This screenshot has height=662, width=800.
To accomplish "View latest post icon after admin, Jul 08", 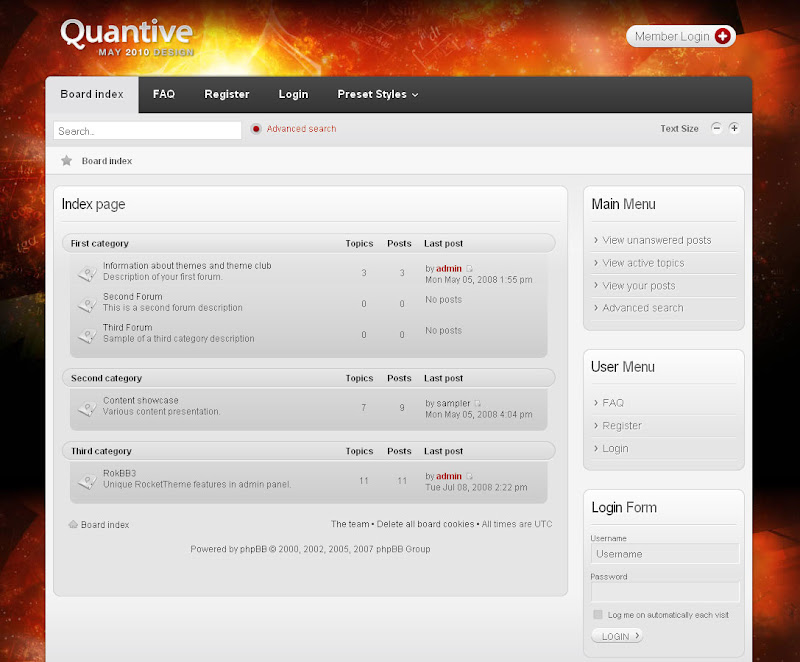I will (469, 476).
